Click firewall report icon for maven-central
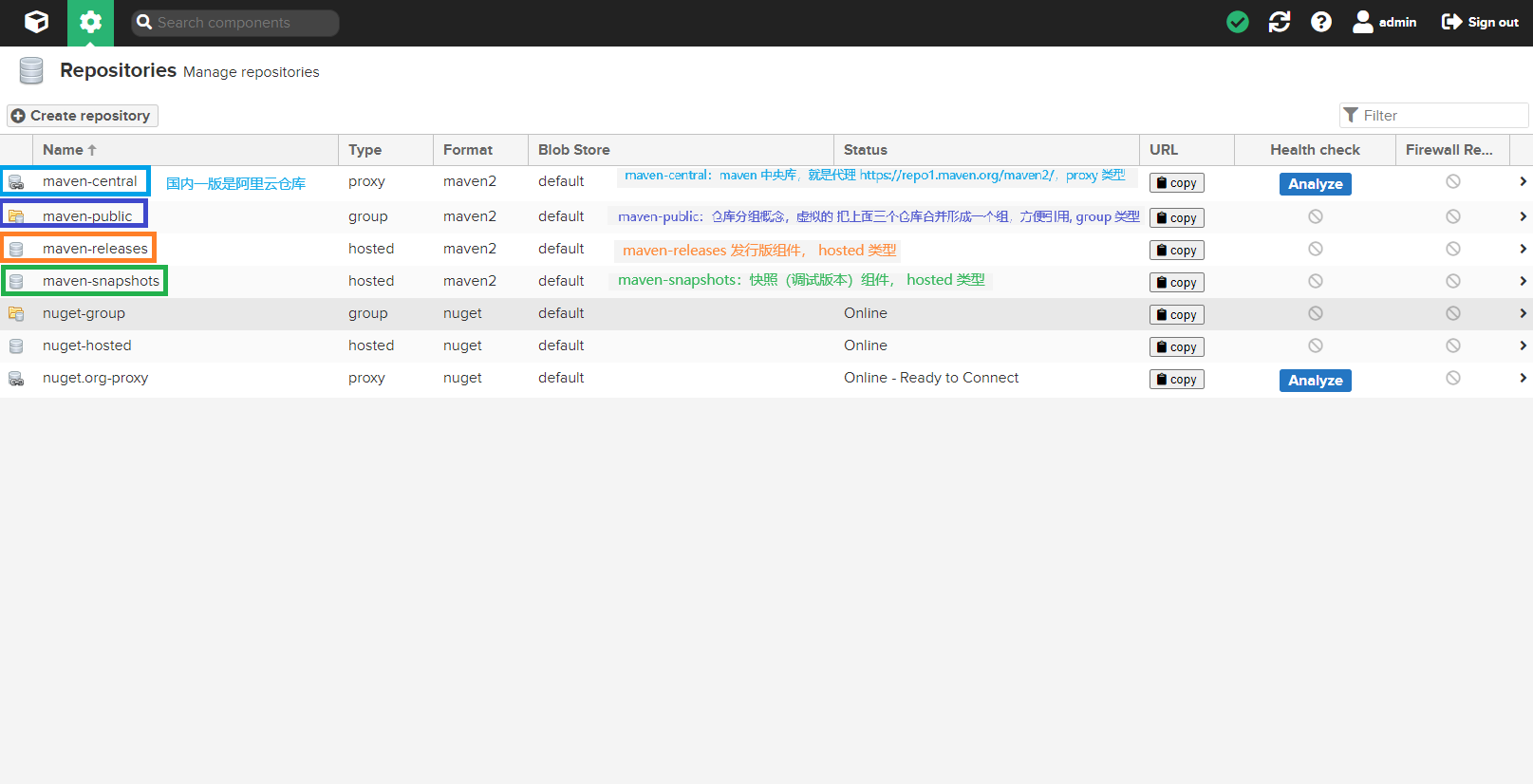The height and width of the screenshot is (784, 1533). 1453,181
